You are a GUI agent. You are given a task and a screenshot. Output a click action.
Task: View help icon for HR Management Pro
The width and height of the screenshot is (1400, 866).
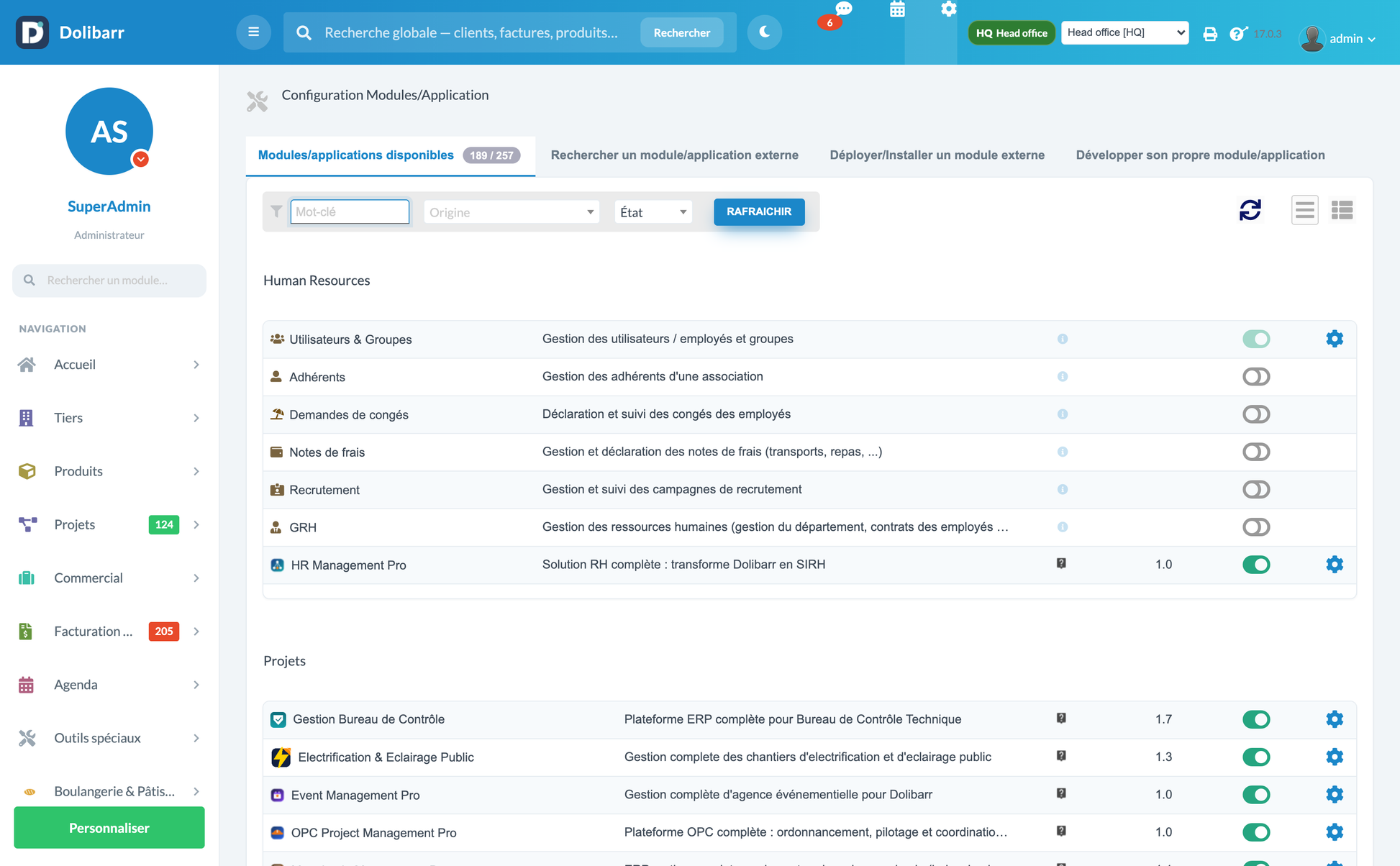(1061, 564)
